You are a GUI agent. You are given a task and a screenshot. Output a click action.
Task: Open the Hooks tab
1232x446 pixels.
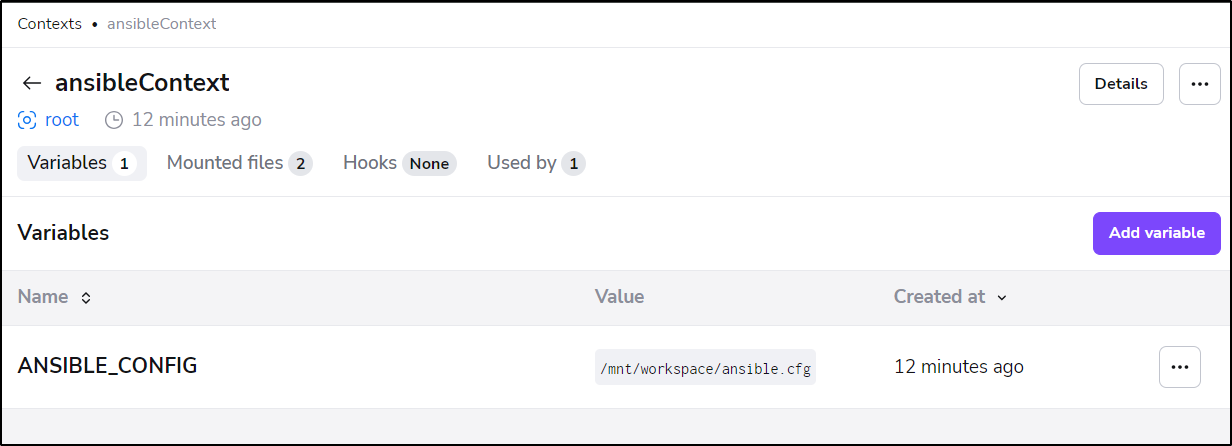[399, 163]
